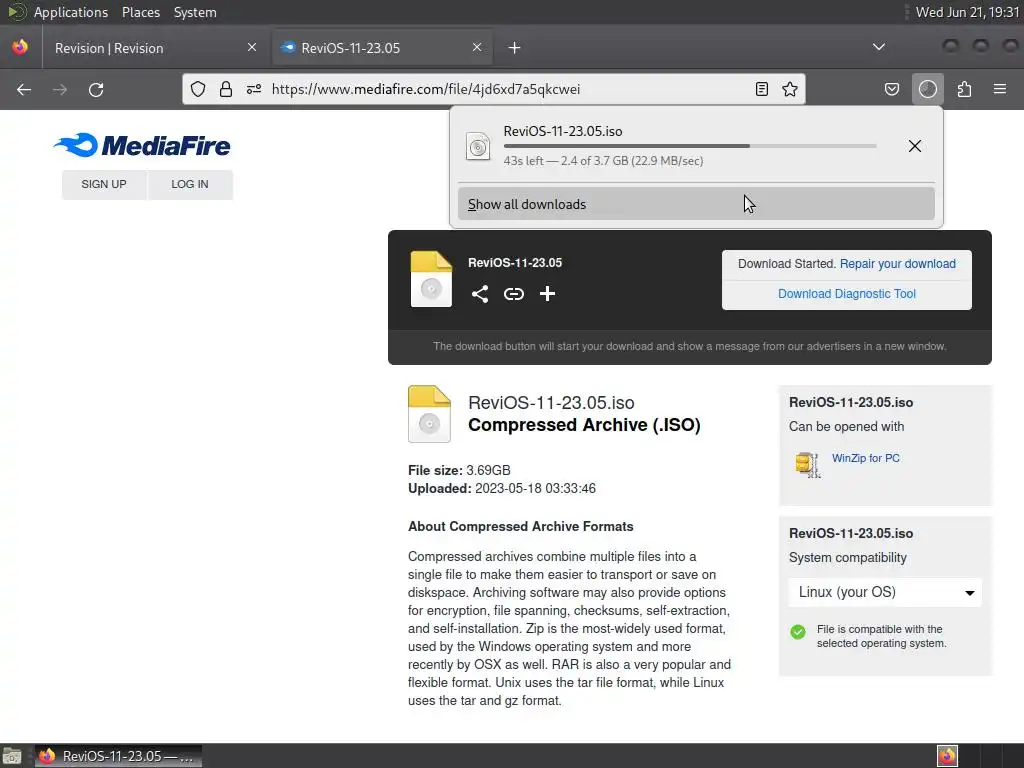The height and width of the screenshot is (768, 1024).
Task: Open the Linux (your OS) dropdown
Action: [x=885, y=592]
